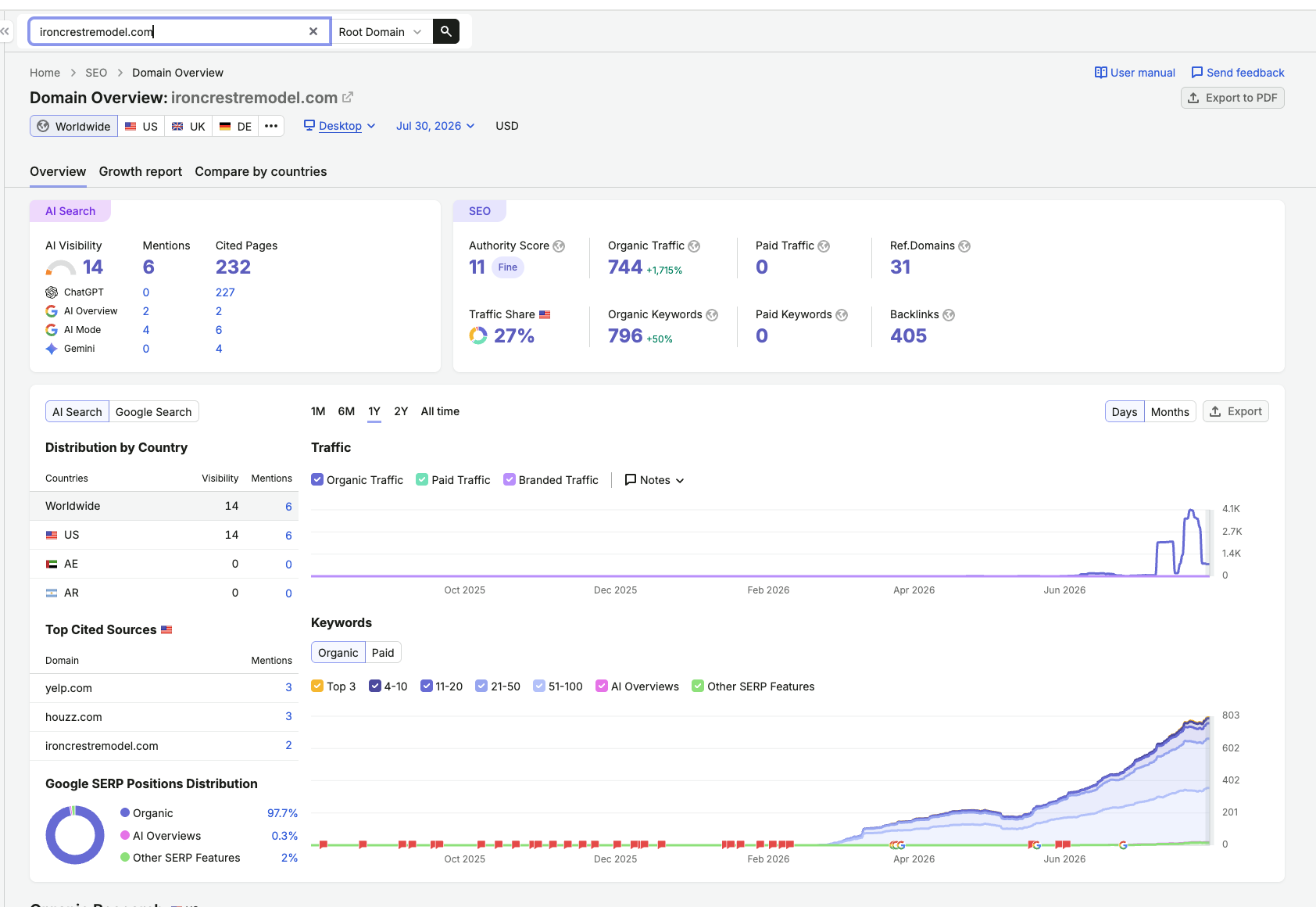This screenshot has width=1316, height=907.
Task: Uncheck the Organic Traffic checkbox
Action: [317, 479]
